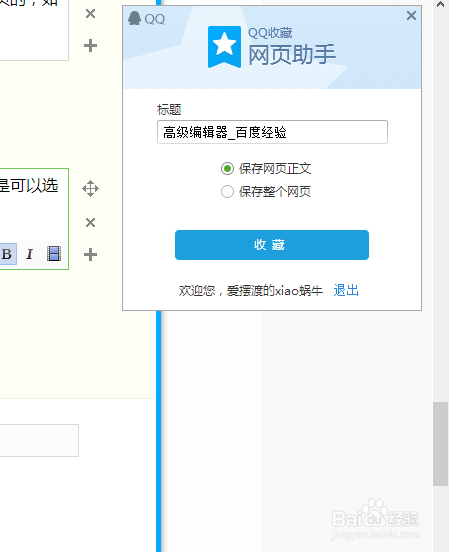Image resolution: width=449 pixels, height=552 pixels.
Task: Toggle Bold formatting in the editor
Action: point(7,254)
